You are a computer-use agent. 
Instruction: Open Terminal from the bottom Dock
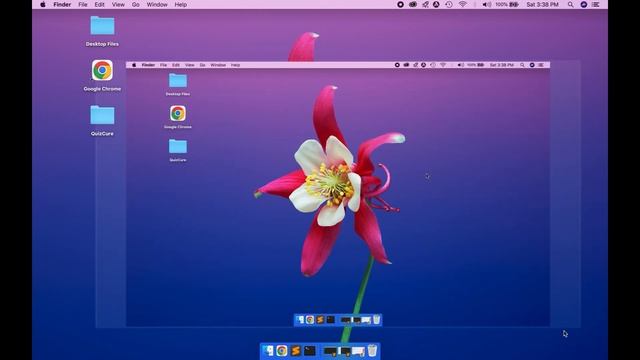click(x=310, y=351)
